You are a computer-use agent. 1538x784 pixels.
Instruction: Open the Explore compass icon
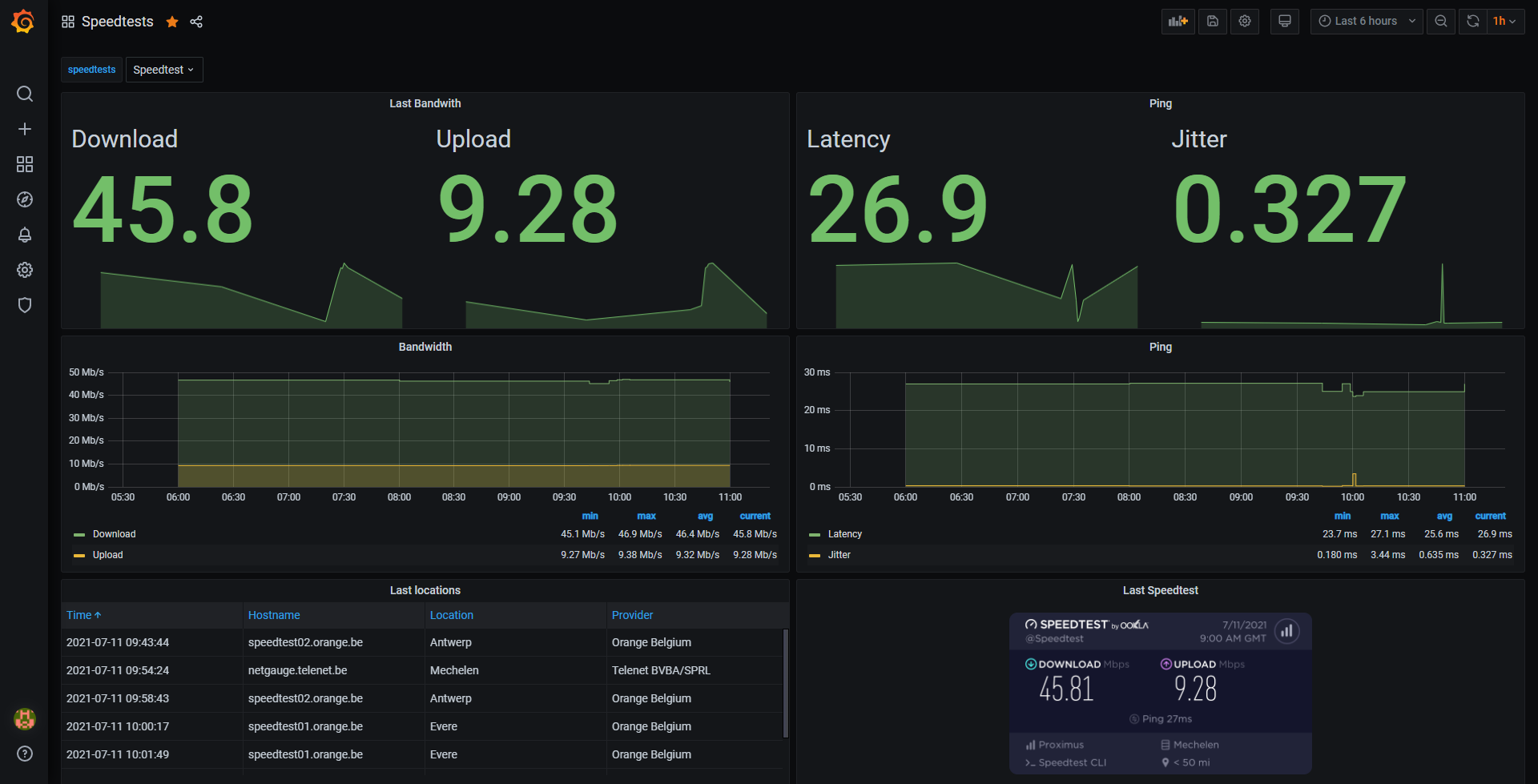(25, 199)
